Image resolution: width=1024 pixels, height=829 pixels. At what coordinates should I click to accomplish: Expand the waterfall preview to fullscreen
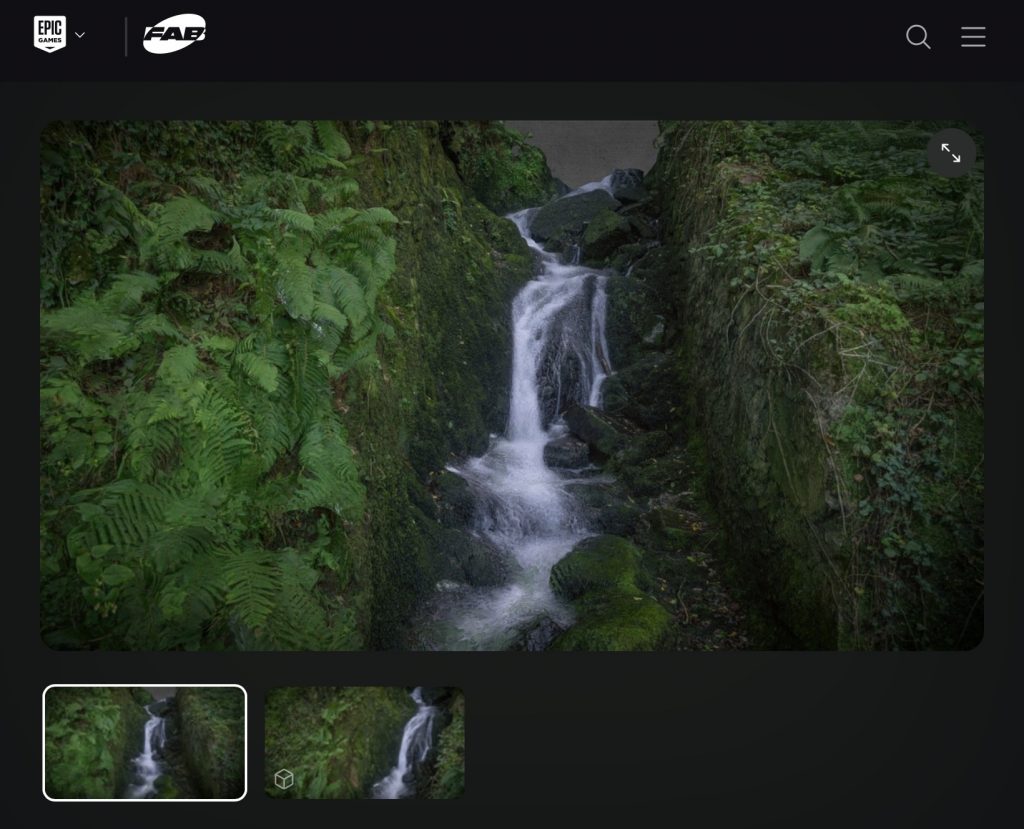point(950,153)
